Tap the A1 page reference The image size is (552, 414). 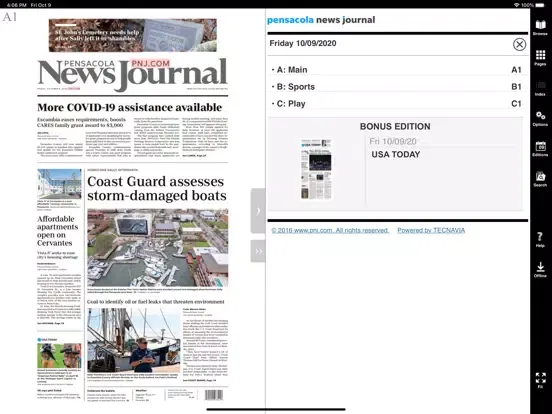pos(516,70)
